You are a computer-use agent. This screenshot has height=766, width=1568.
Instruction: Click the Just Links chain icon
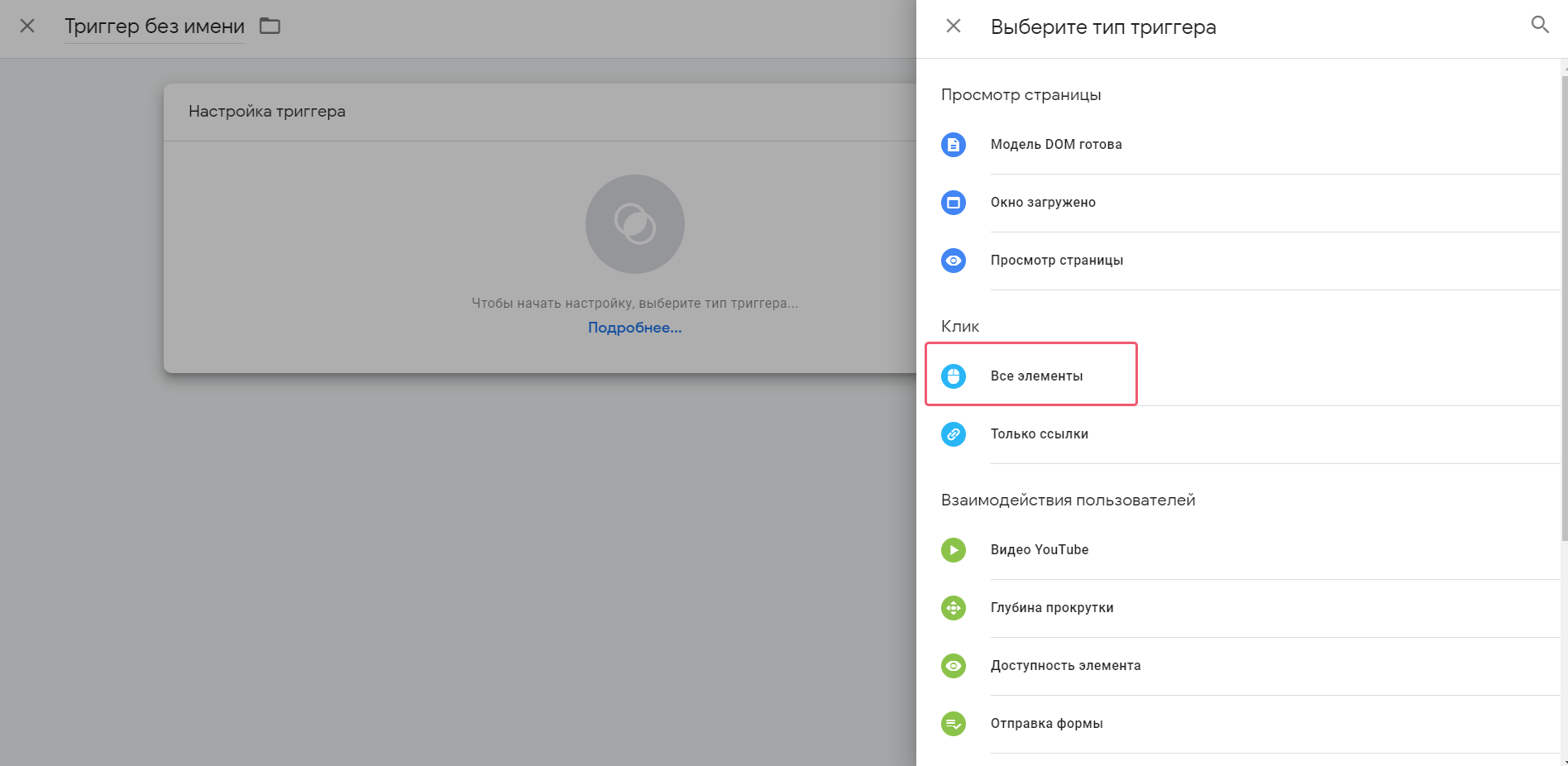tap(954, 434)
